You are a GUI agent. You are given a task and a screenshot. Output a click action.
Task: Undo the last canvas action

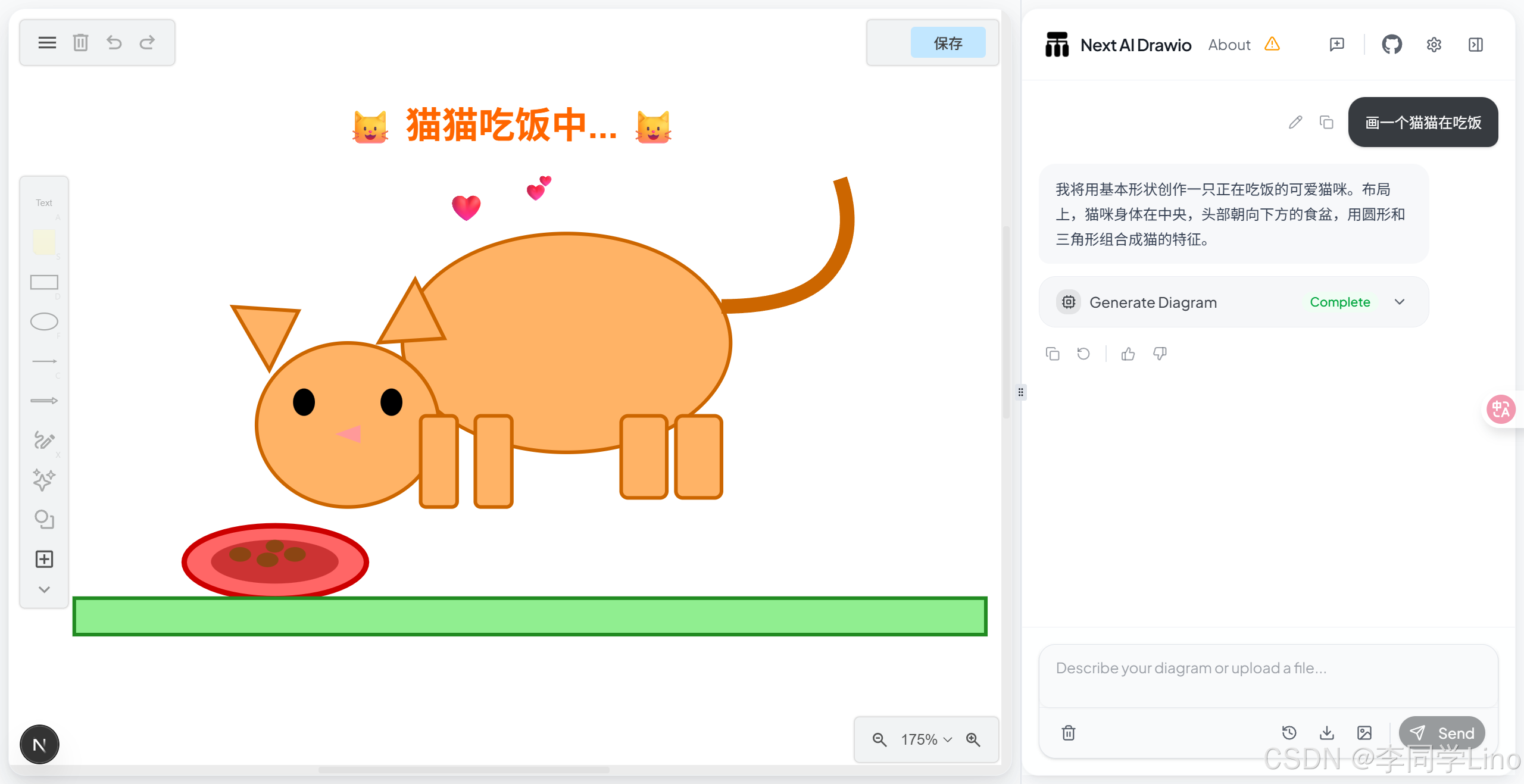click(x=114, y=43)
